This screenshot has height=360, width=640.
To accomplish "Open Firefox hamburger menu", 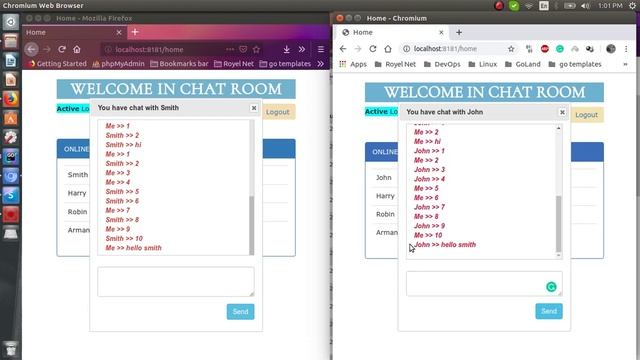I will point(321,49).
